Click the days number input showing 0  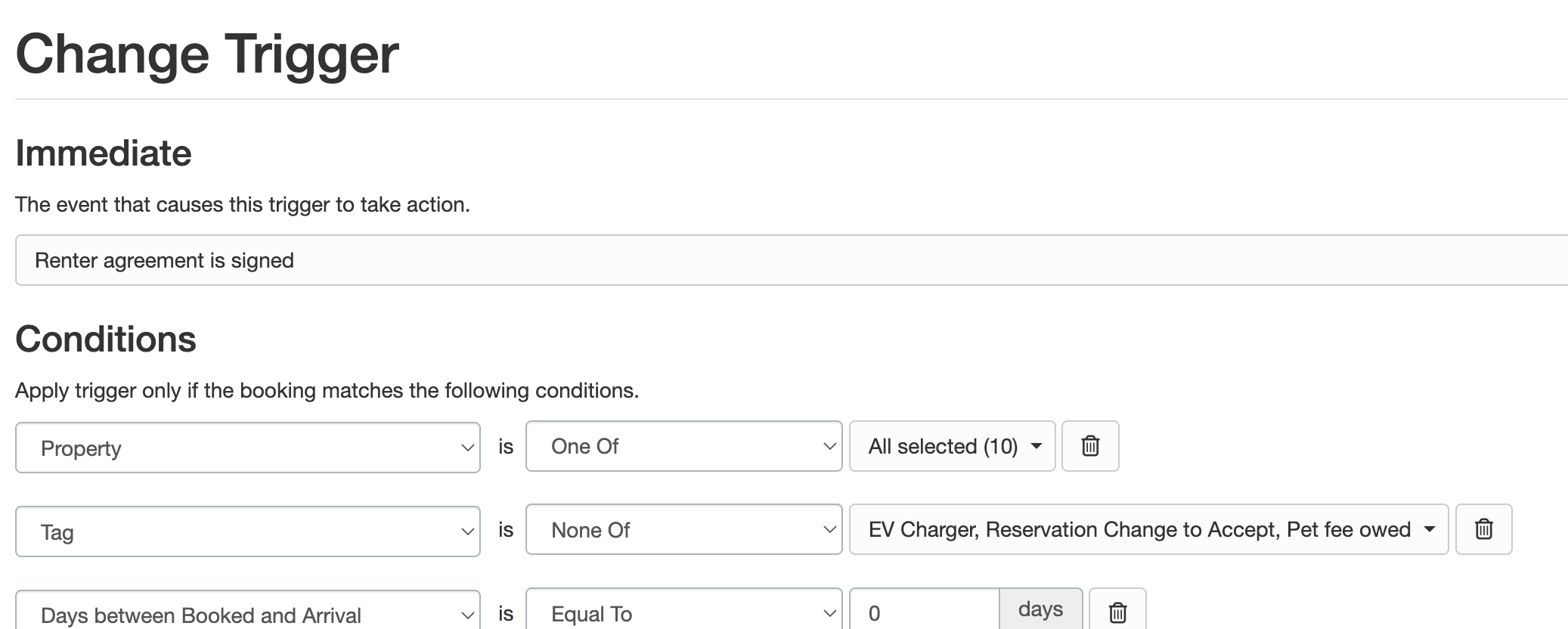[924, 612]
